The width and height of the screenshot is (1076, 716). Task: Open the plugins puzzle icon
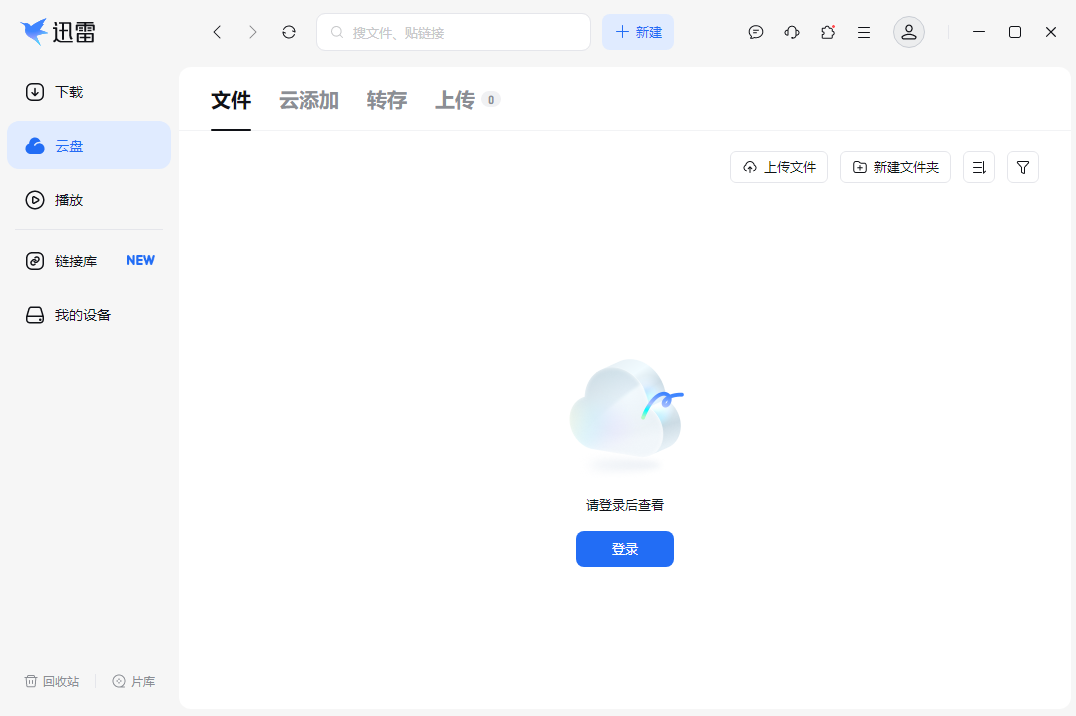[x=828, y=32]
